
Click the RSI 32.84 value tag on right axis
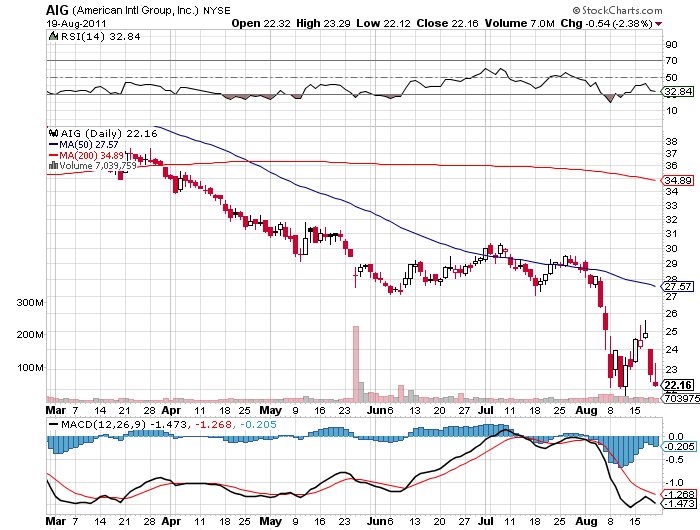pyautogui.click(x=678, y=92)
